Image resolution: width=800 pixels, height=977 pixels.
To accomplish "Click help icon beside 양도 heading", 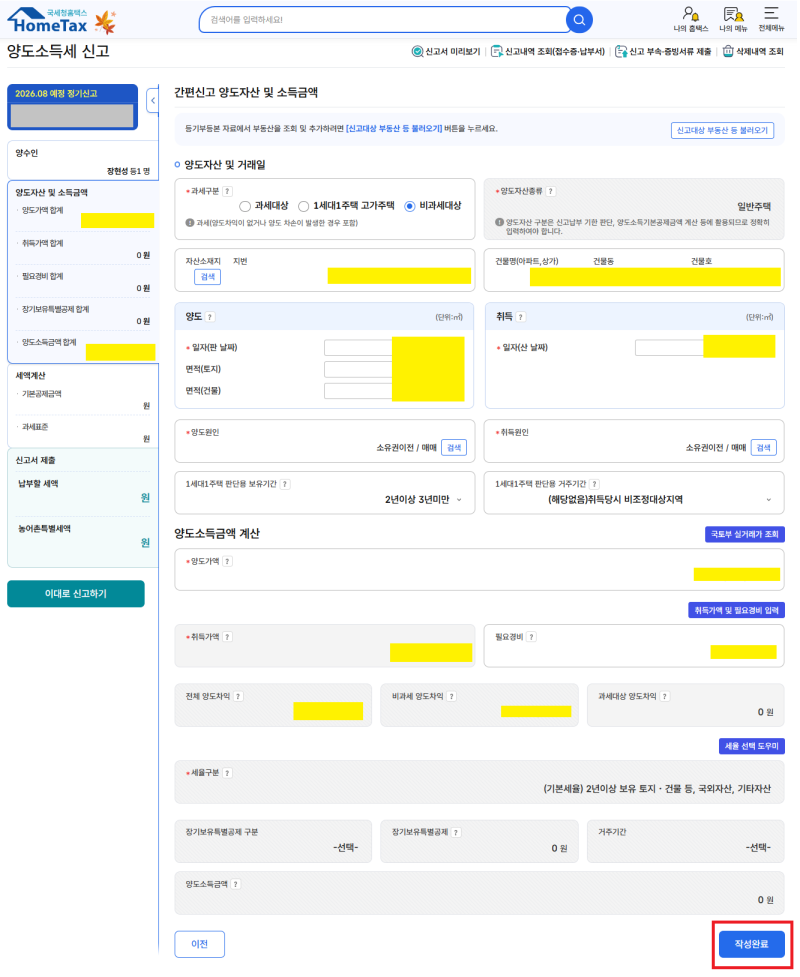I will (x=210, y=317).
